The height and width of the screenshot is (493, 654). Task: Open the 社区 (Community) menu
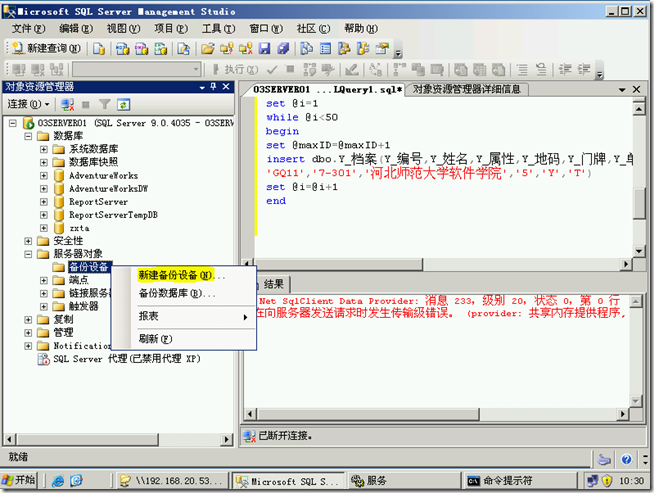tap(313, 29)
